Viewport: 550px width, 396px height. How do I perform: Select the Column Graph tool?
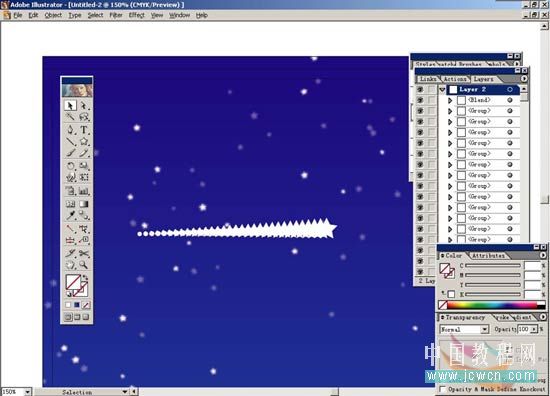point(84,191)
